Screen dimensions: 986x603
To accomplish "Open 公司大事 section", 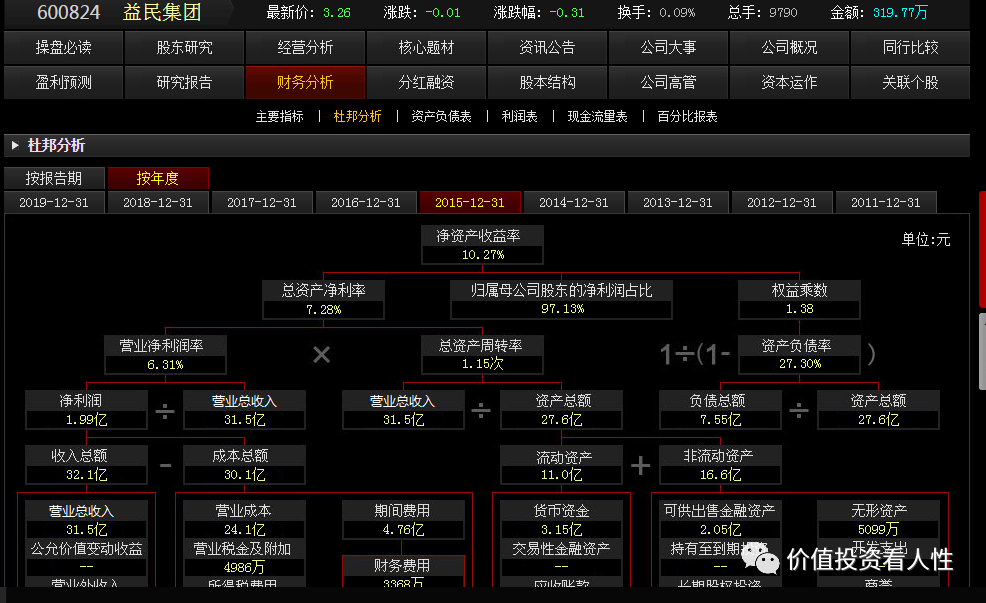I will (x=668, y=47).
